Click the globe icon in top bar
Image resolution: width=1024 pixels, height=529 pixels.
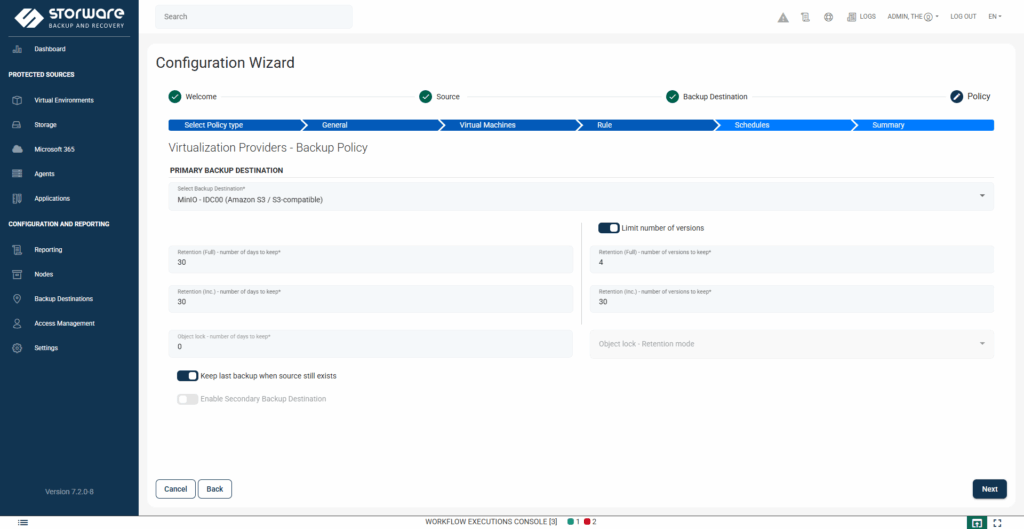point(828,17)
